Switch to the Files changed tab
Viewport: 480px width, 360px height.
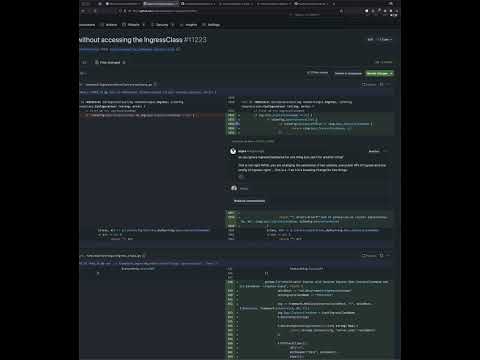tap(110, 62)
